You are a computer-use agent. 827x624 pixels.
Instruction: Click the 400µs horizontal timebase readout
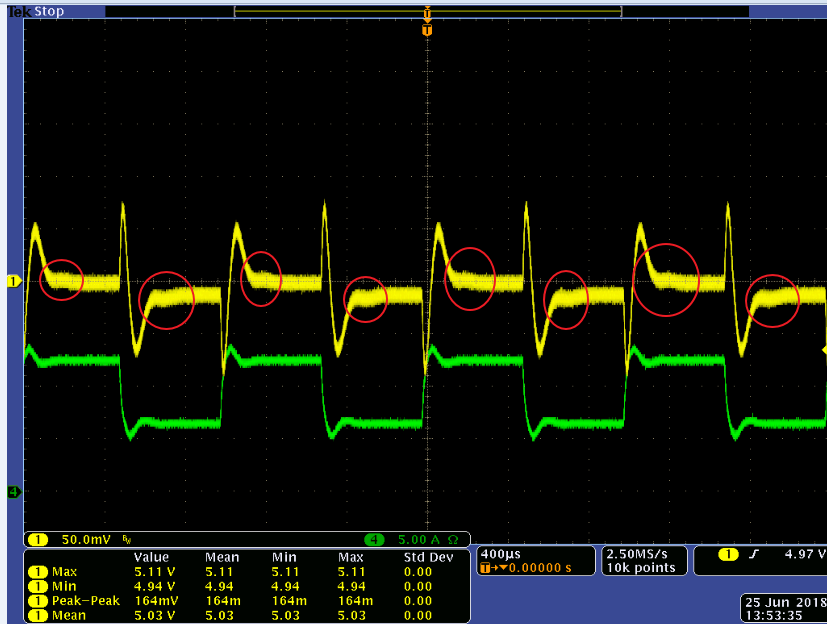(x=501, y=554)
